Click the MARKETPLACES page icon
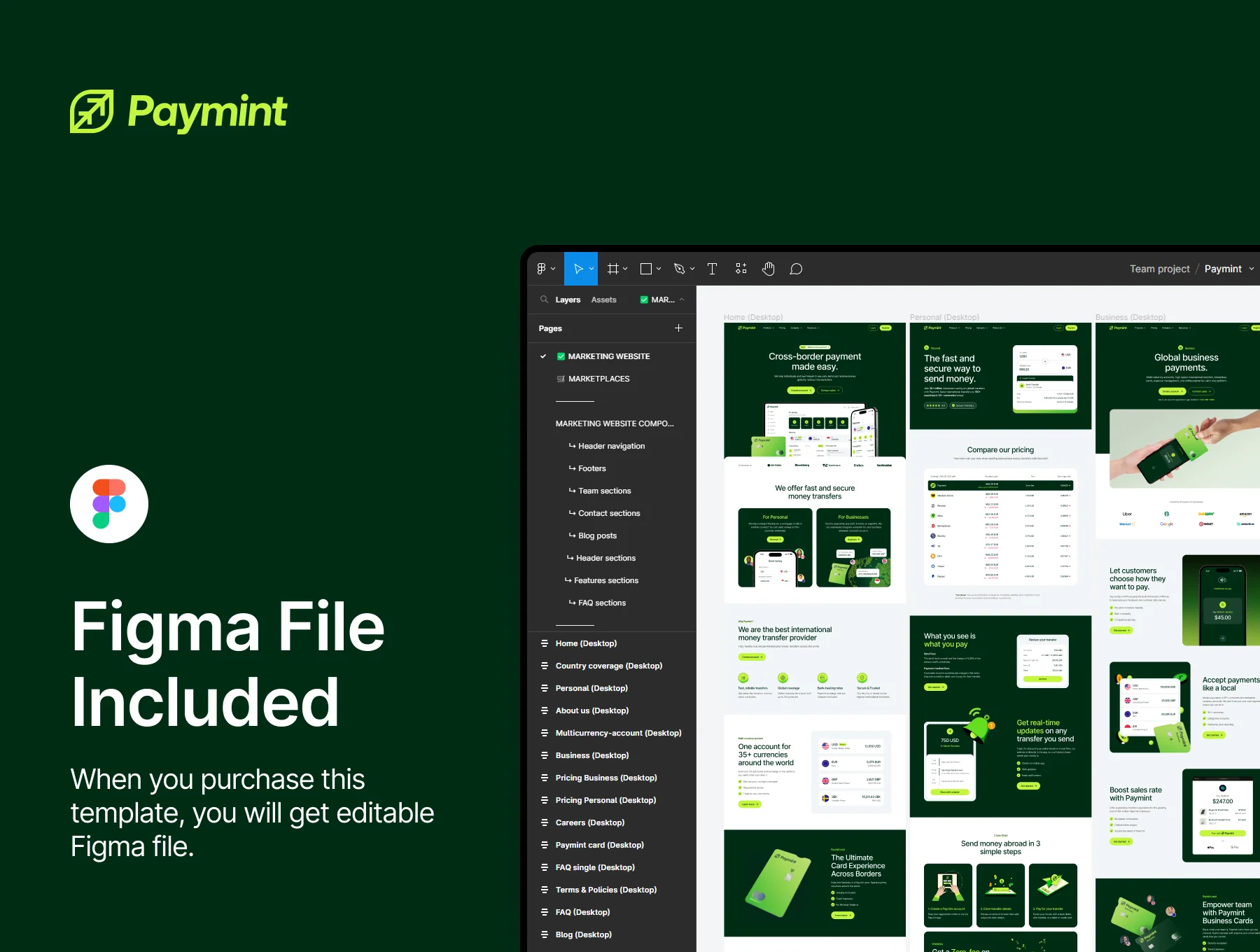This screenshot has height=952, width=1260. pyautogui.click(x=561, y=379)
